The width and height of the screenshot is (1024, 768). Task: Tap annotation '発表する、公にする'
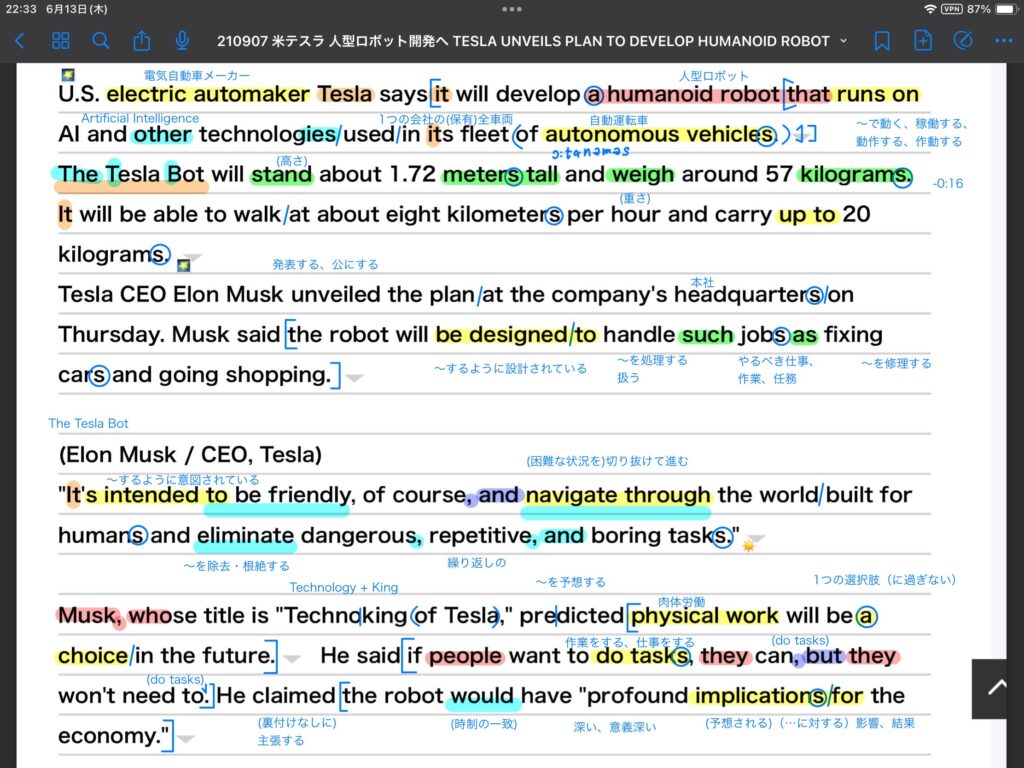325,264
